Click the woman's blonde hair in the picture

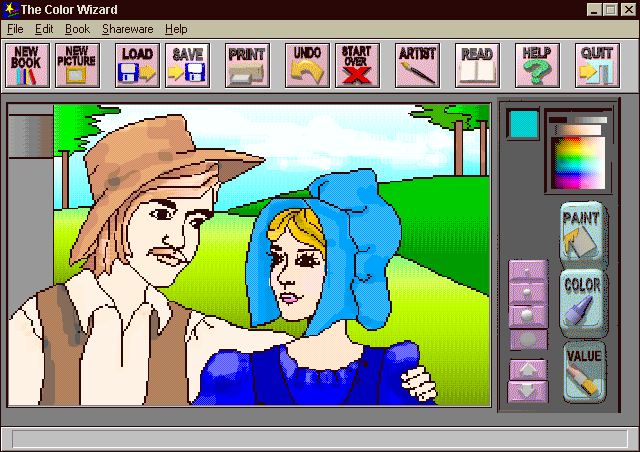click(x=300, y=229)
